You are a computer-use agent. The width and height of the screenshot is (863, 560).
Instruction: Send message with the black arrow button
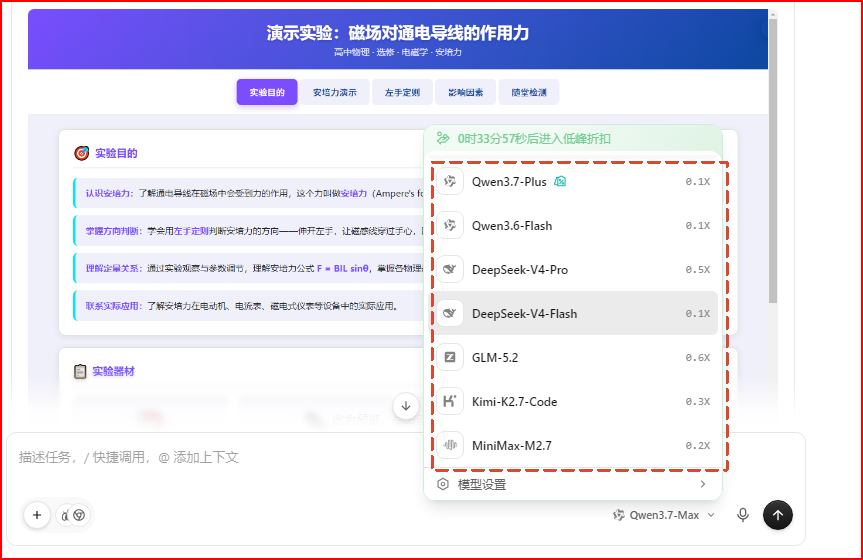(778, 515)
